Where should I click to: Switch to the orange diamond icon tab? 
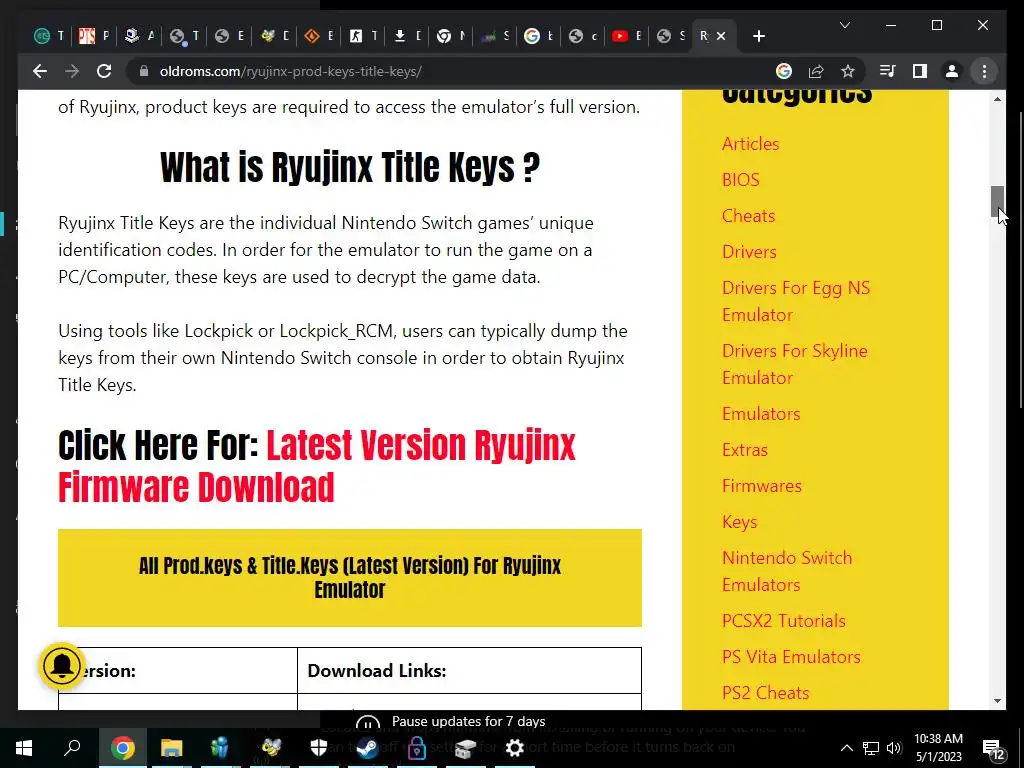pyautogui.click(x=319, y=36)
